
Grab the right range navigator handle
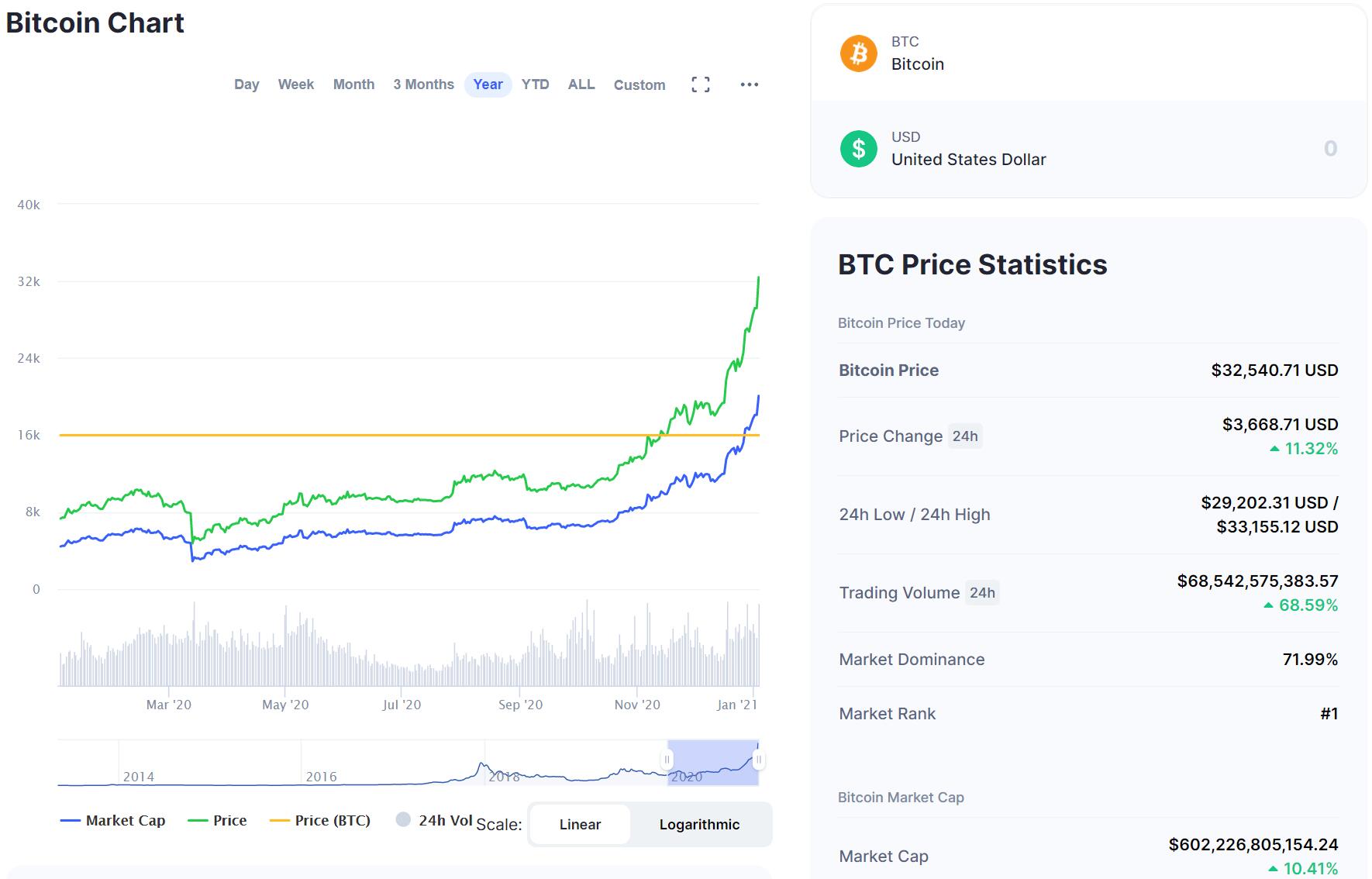(x=758, y=760)
